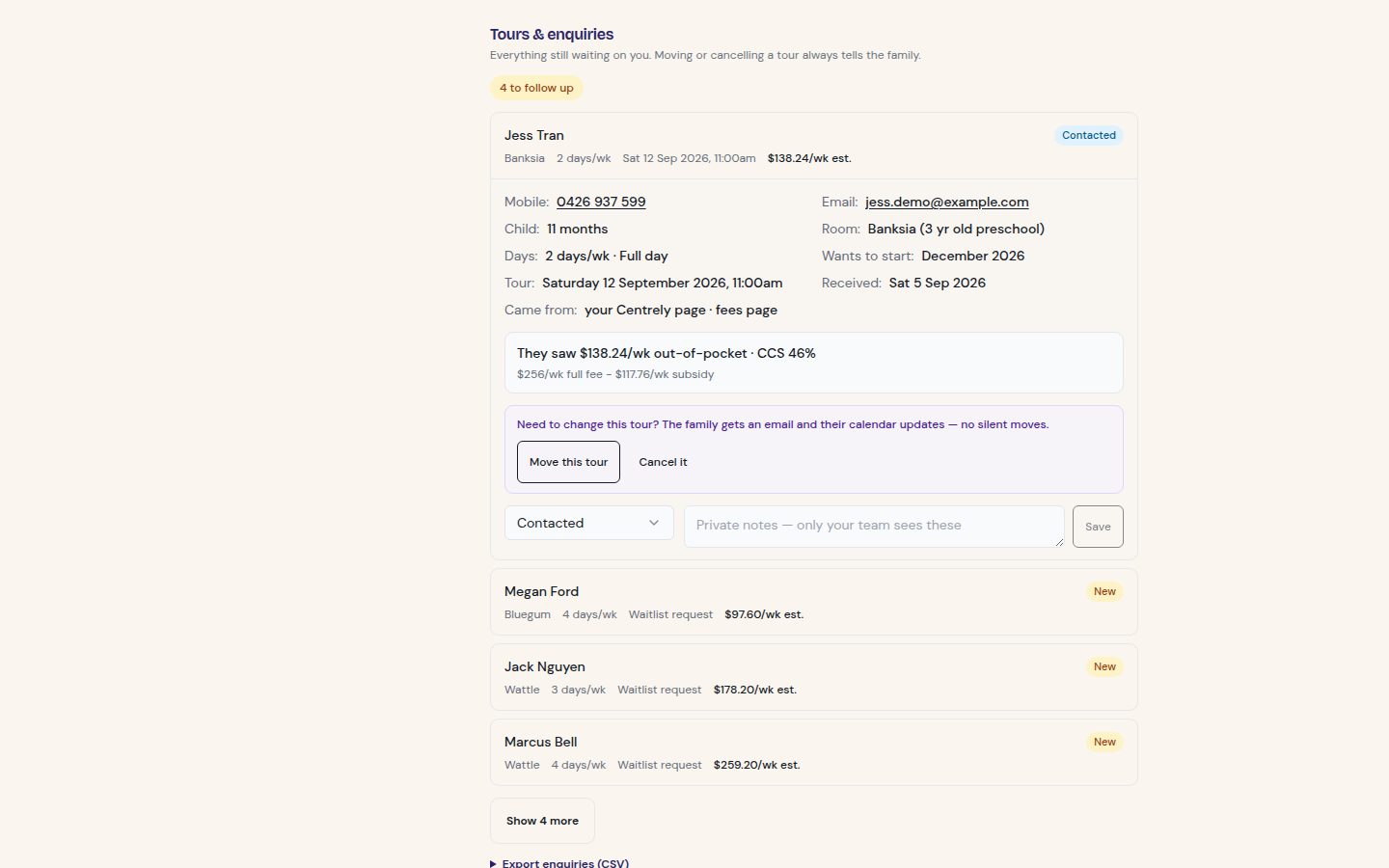1389x868 pixels.
Task: Click the $97.60/wk est. value
Action: click(x=764, y=614)
